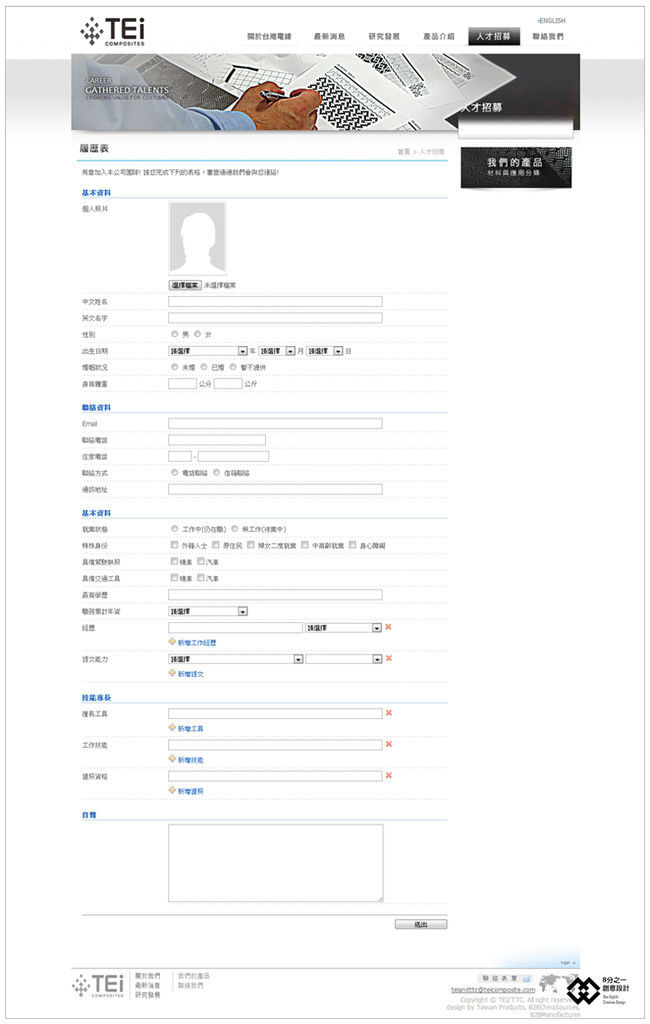The height and width of the screenshot is (1024, 650).
Task: Click the footer contact form (聯絡表單) icon
Action: coord(527,978)
